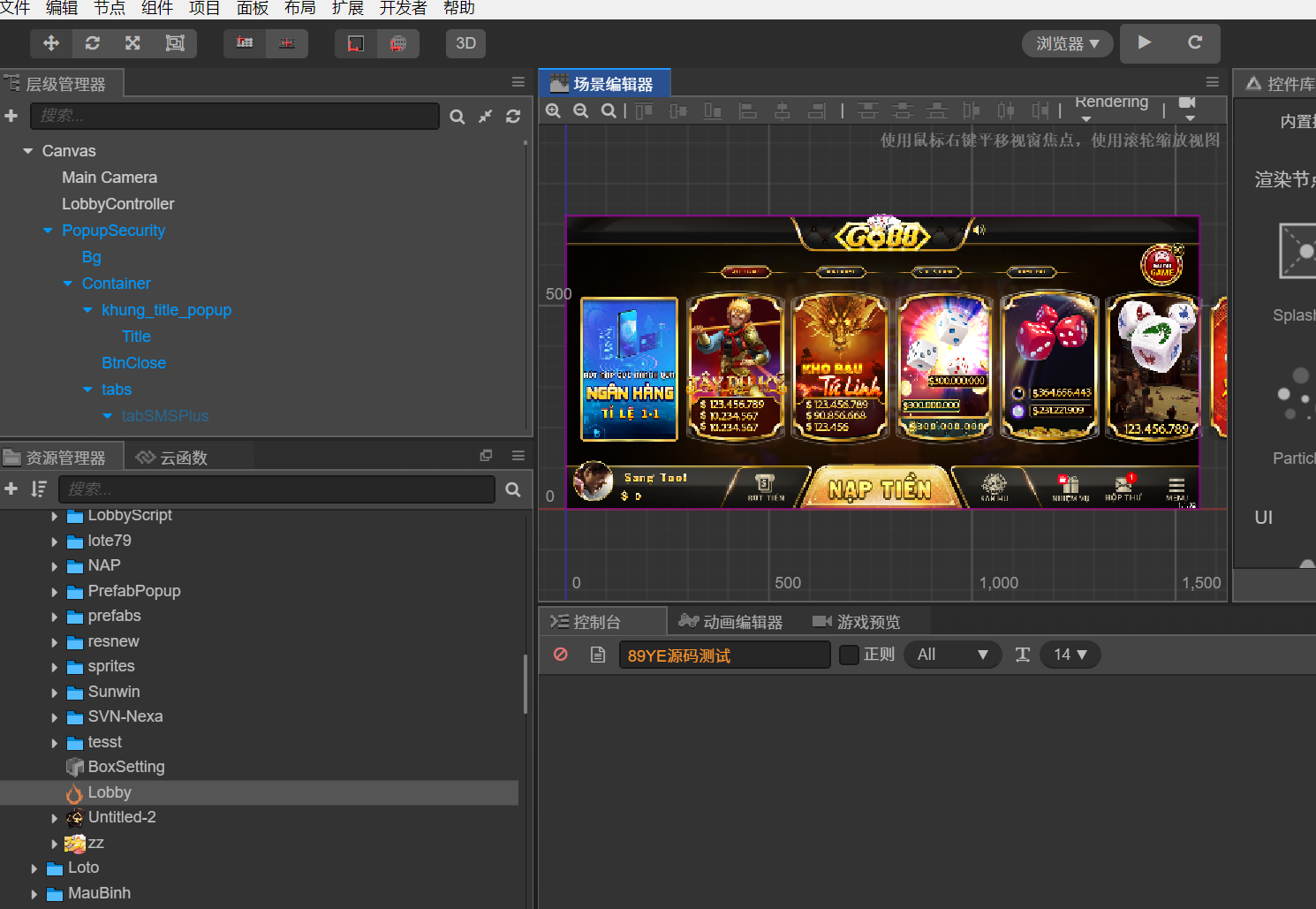The image size is (1316, 909).
Task: Switch to the 游戏预览 tab
Action: [x=856, y=622]
